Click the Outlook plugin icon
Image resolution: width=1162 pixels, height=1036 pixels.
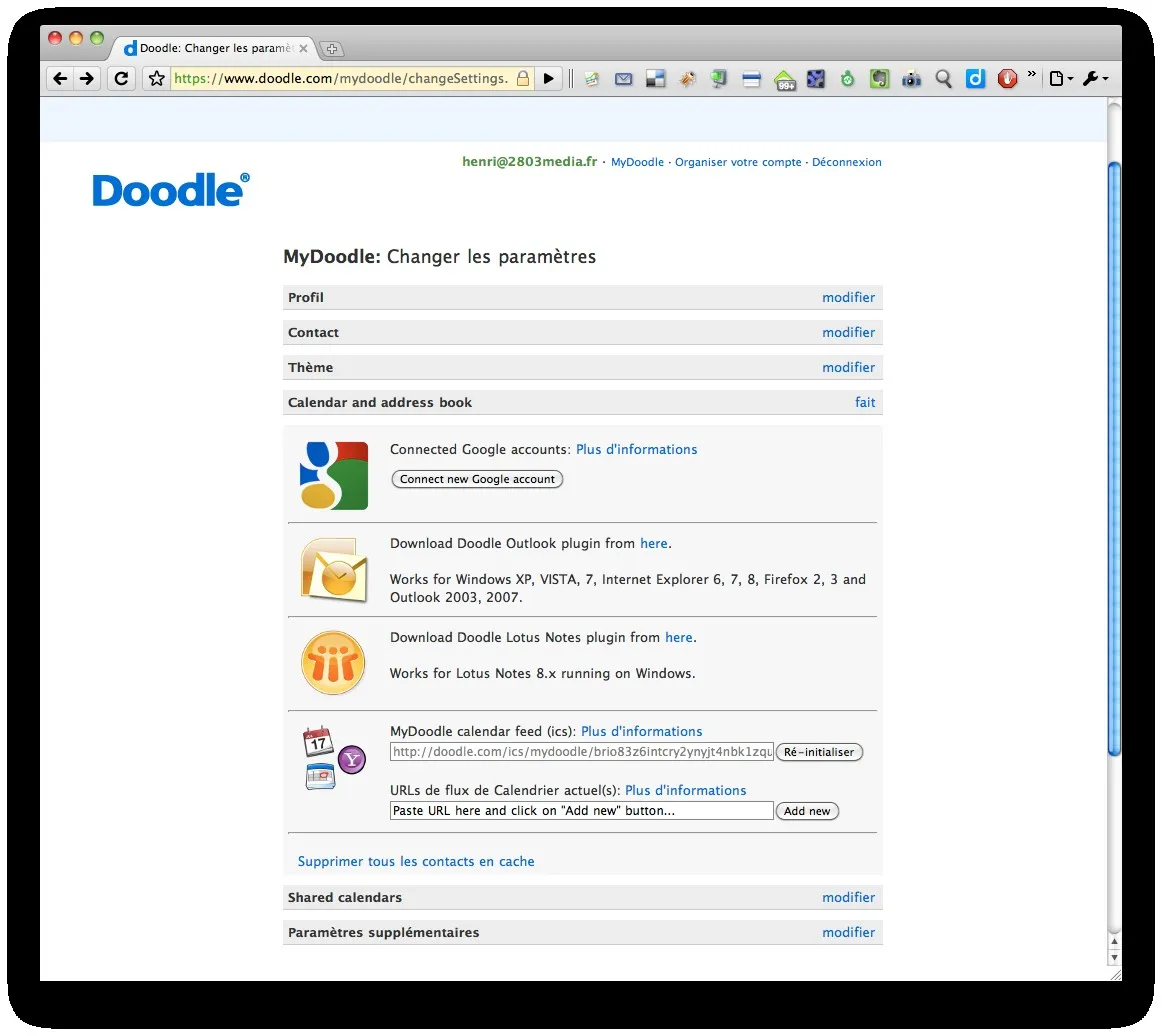point(334,570)
